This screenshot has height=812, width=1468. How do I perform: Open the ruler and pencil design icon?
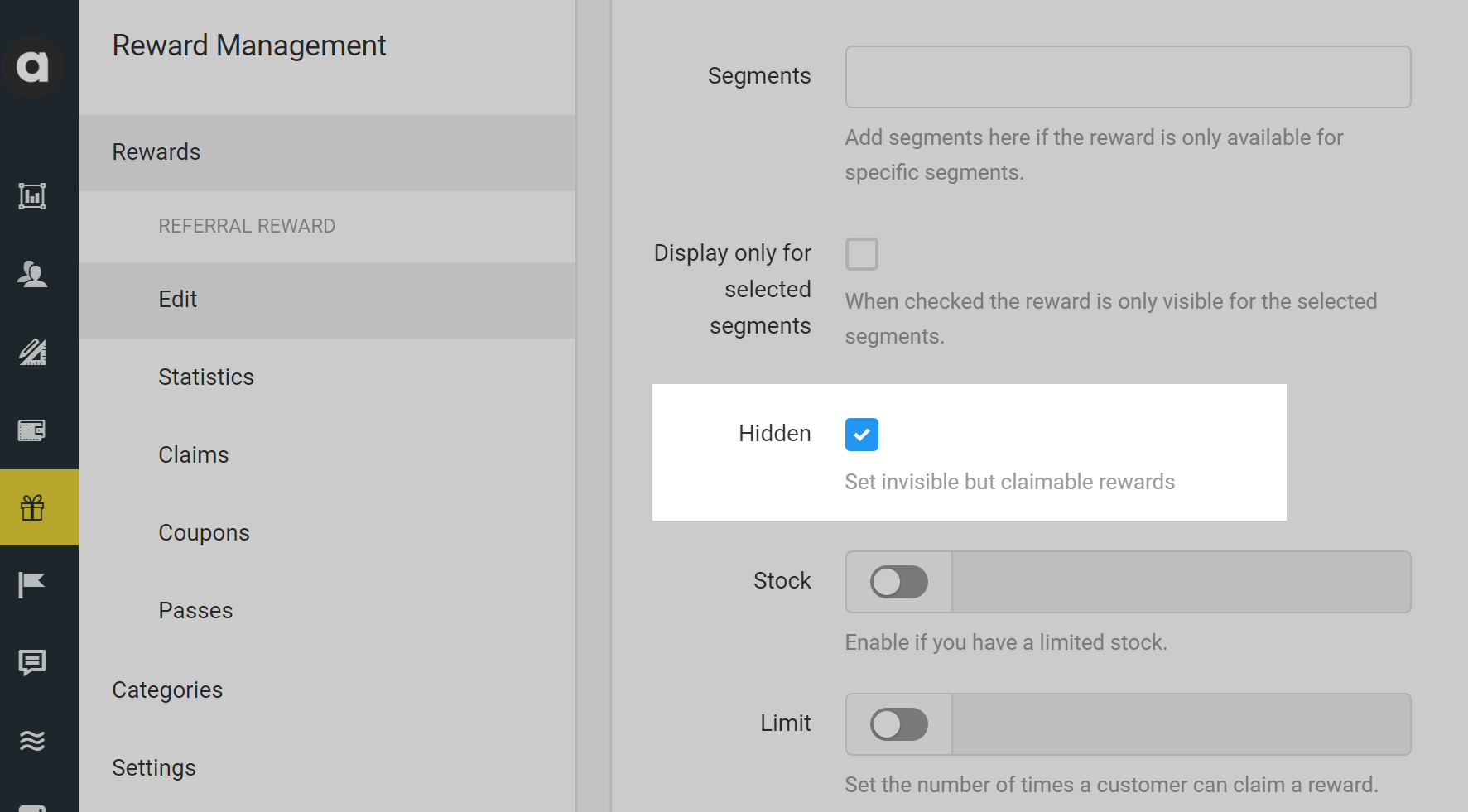[x=32, y=352]
